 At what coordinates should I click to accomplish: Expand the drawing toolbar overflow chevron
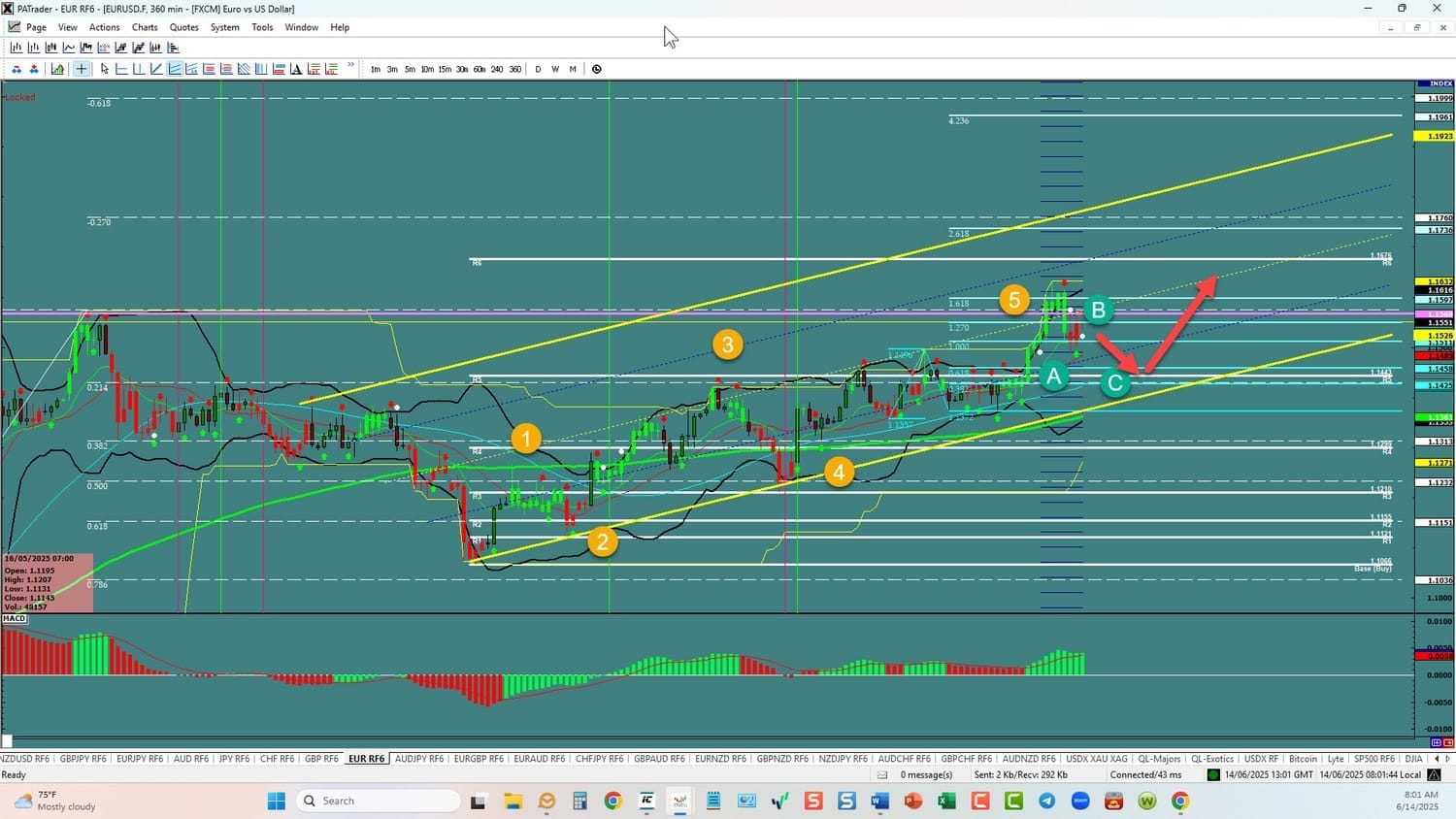coord(351,67)
